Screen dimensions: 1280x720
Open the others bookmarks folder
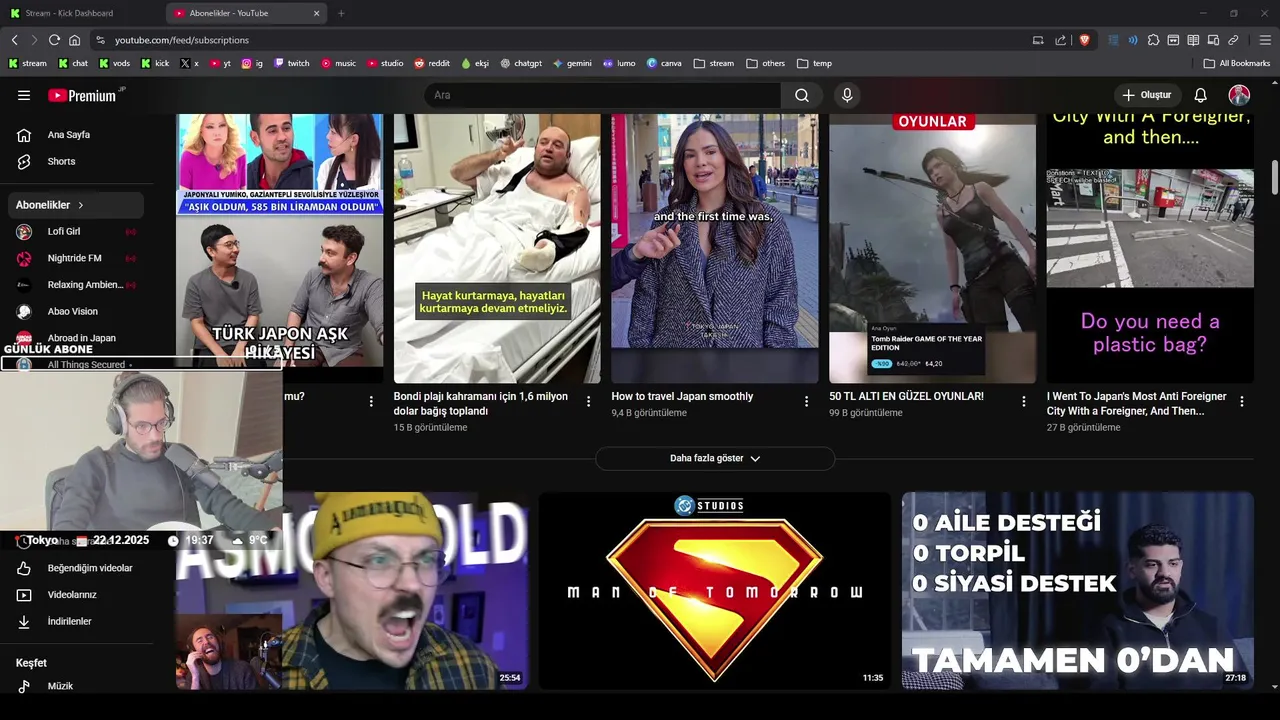pyautogui.click(x=766, y=63)
